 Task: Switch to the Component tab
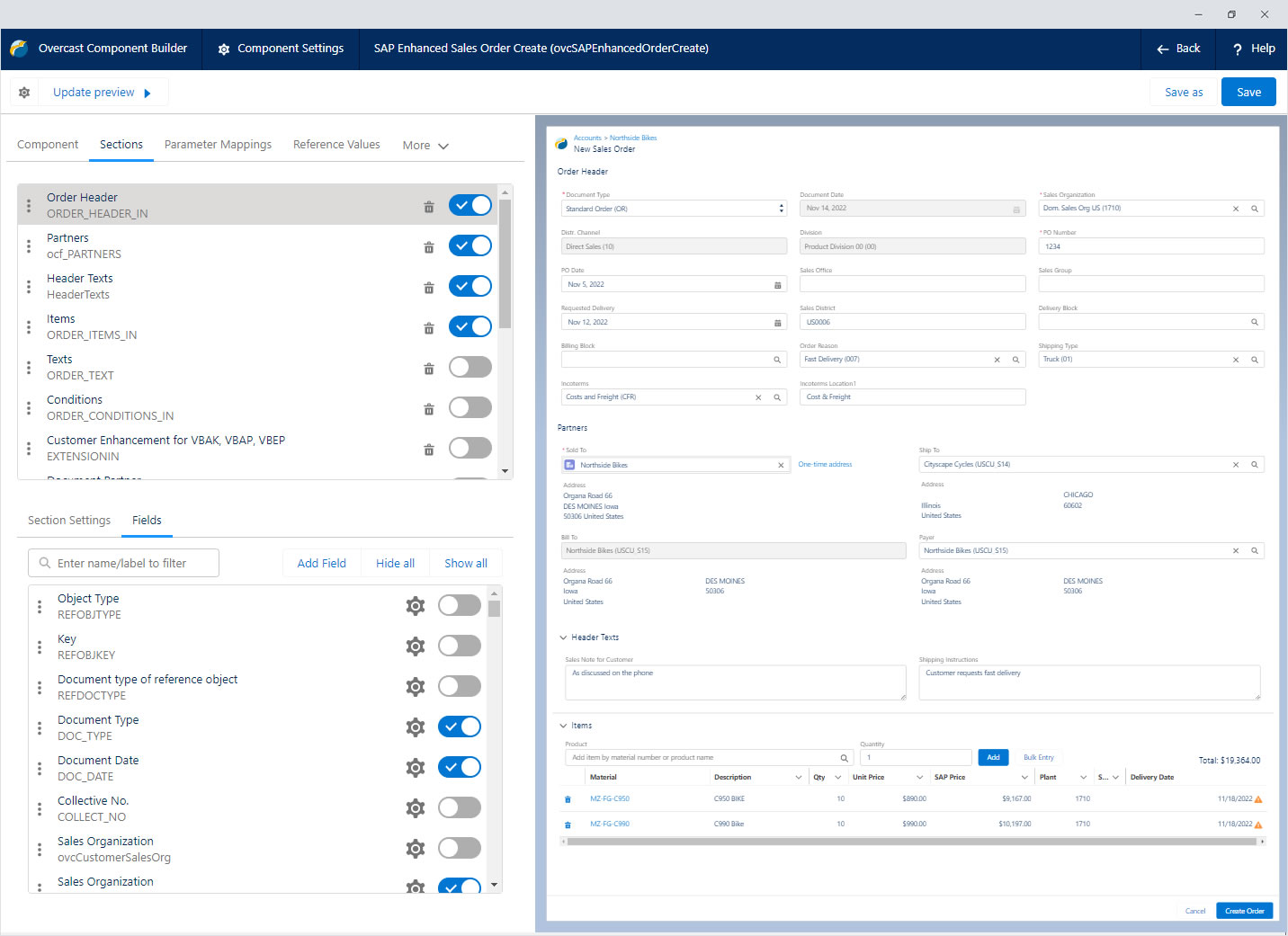[48, 145]
